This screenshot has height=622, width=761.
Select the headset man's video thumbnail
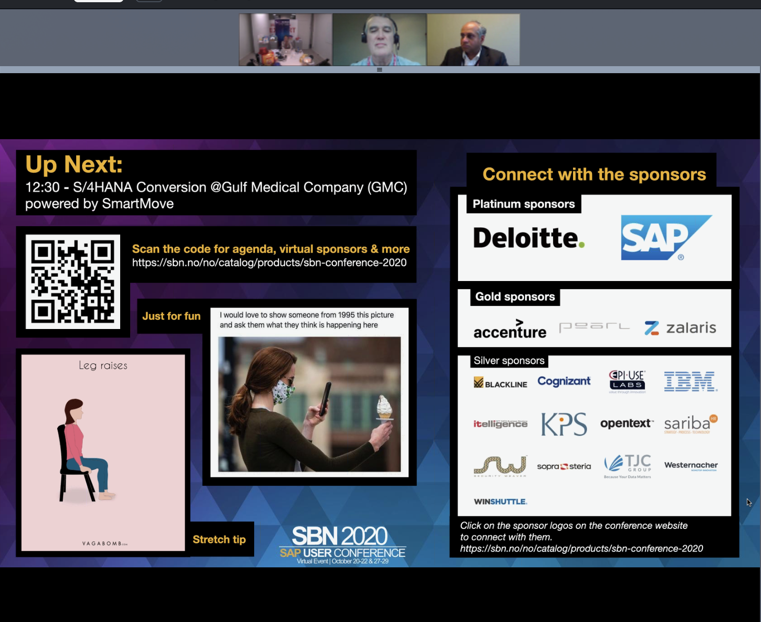[x=380, y=39]
